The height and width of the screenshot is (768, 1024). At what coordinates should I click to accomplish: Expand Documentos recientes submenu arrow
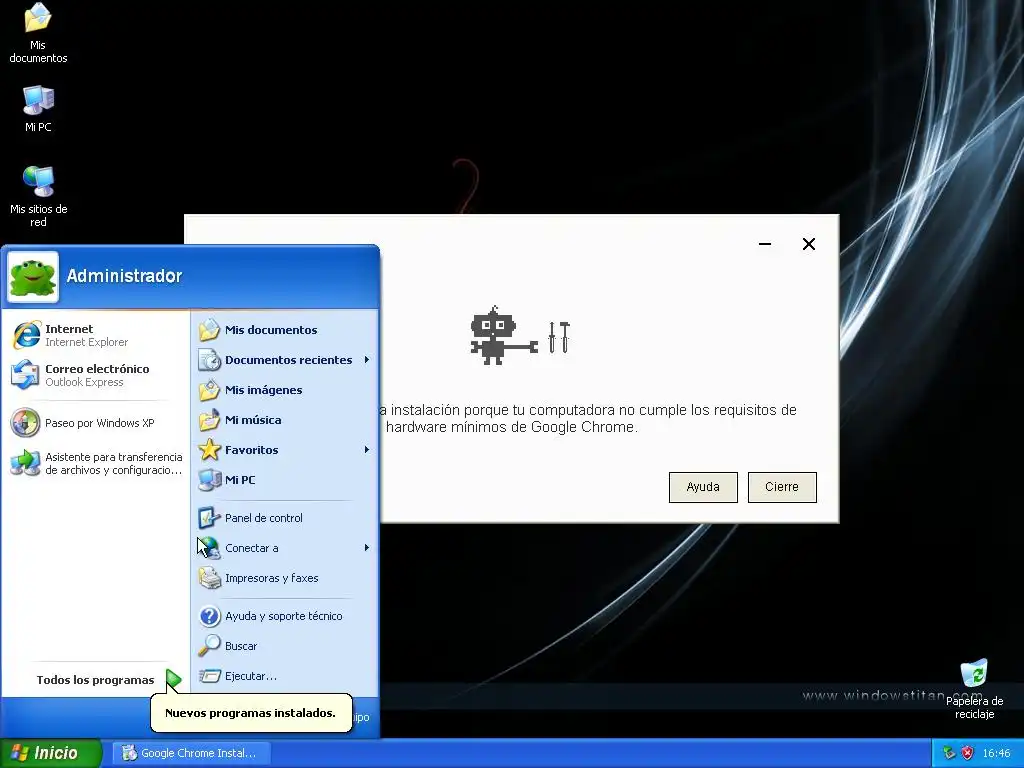tap(367, 360)
